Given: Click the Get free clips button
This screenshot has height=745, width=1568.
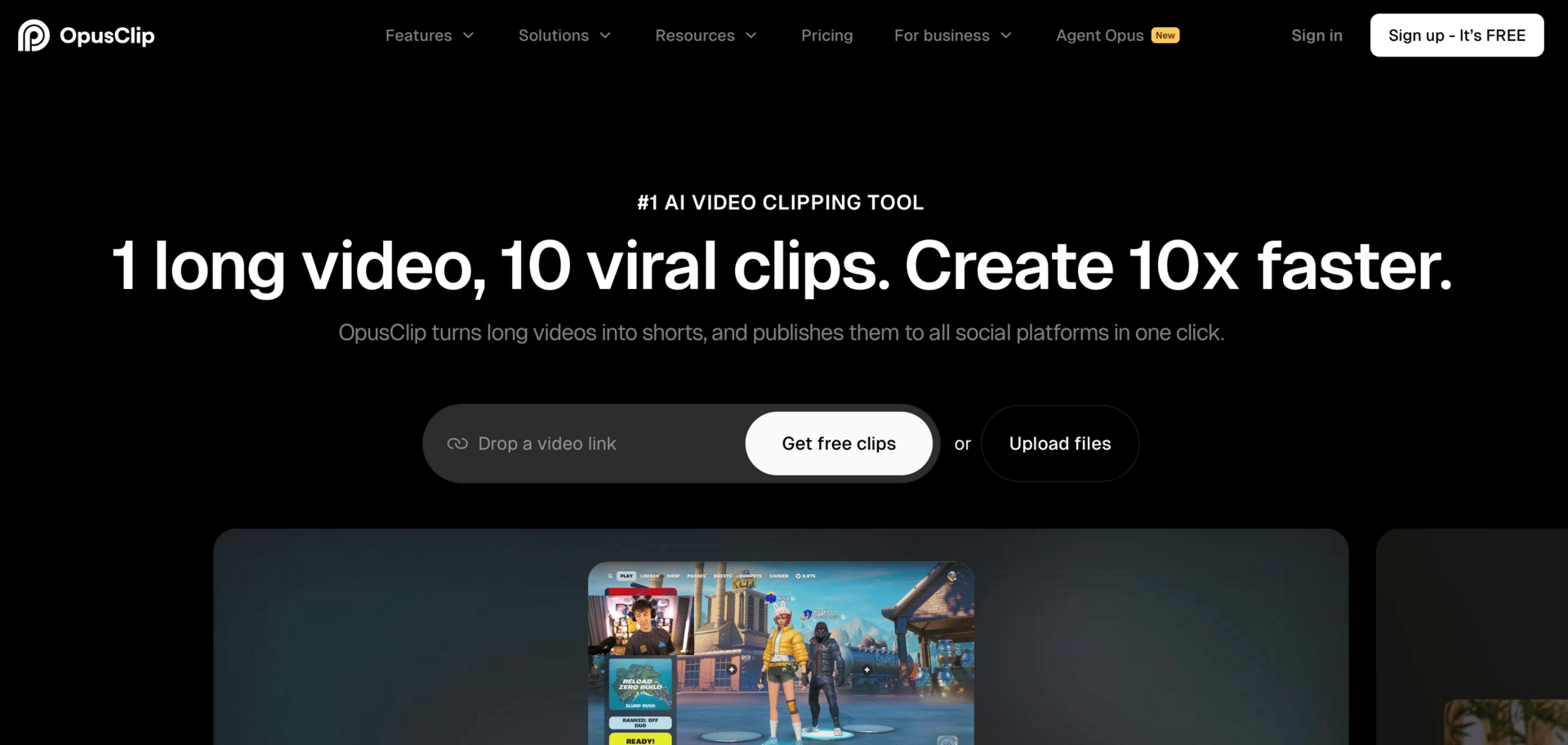Looking at the screenshot, I should click(839, 444).
